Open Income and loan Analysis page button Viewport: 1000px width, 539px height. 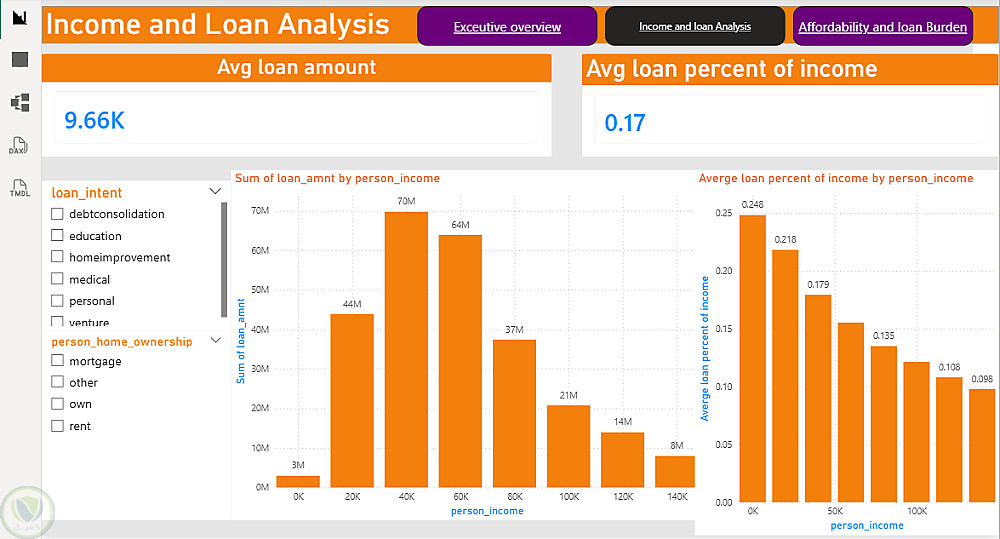(695, 26)
